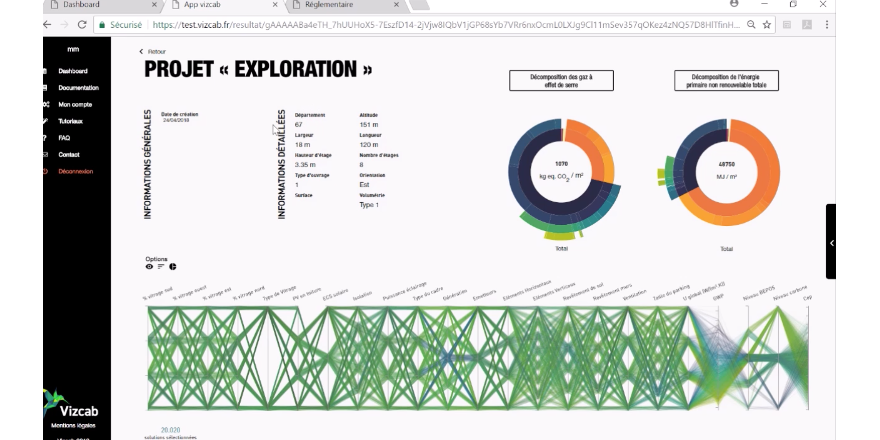This screenshot has height=440, width=880.
Task: Click the 'ECS solaire' axis label
Action: 336,295
